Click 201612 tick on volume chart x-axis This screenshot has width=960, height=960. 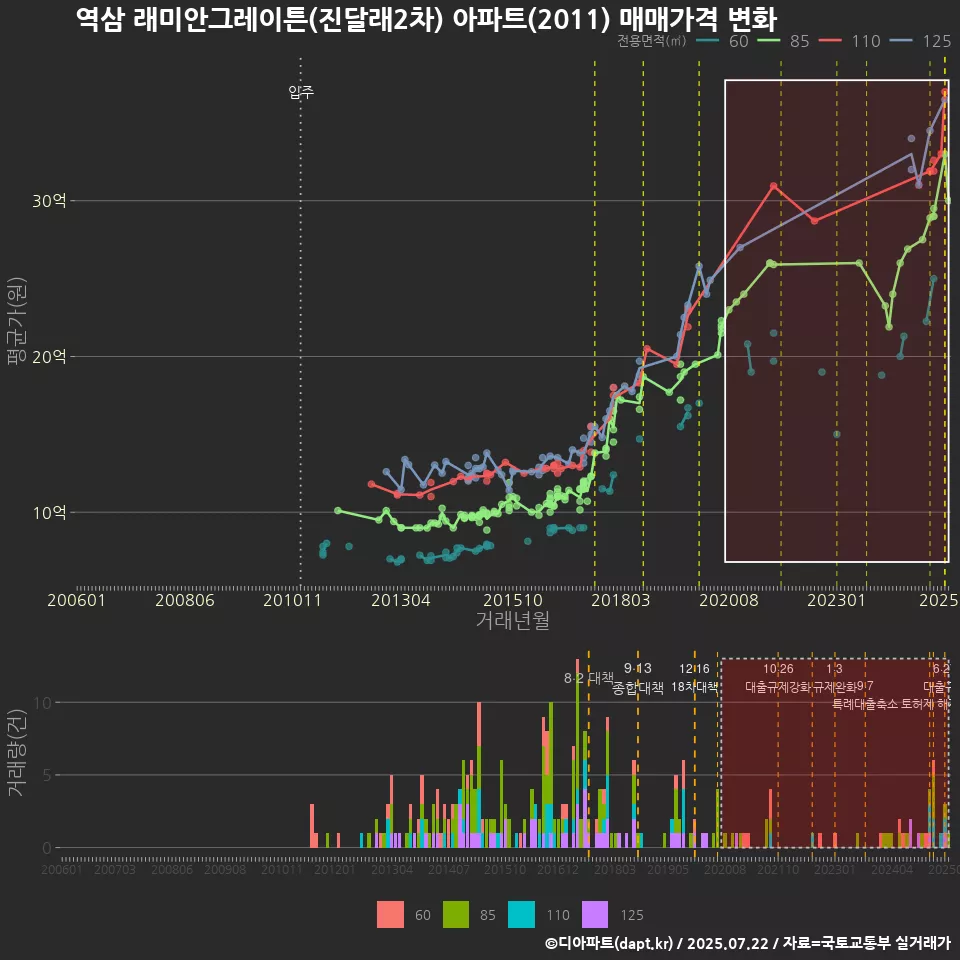(558, 869)
